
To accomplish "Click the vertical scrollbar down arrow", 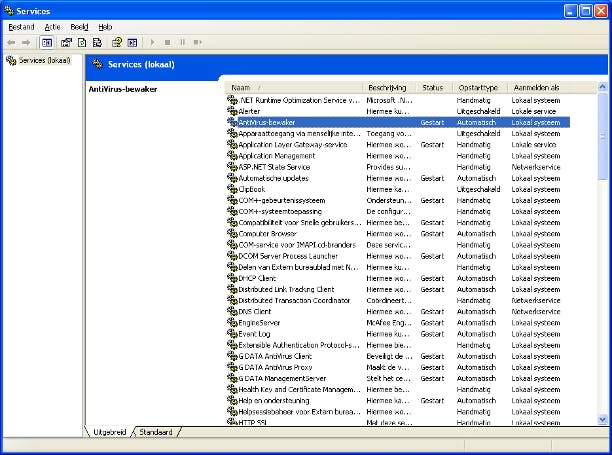I will pyautogui.click(x=602, y=420).
